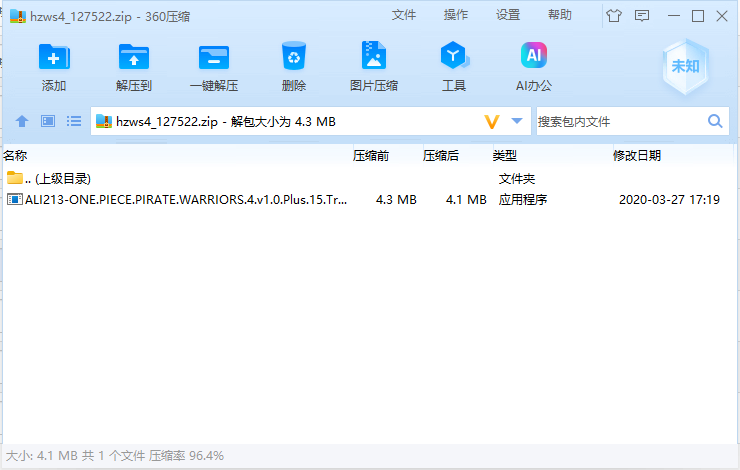Open the 工具 (Tools) hexagon icon
This screenshot has width=740, height=470.
(454, 56)
